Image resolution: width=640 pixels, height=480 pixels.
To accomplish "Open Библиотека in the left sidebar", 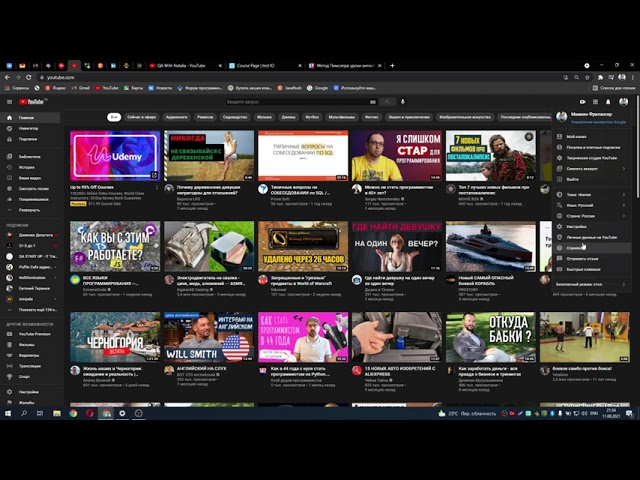I will click(31, 156).
